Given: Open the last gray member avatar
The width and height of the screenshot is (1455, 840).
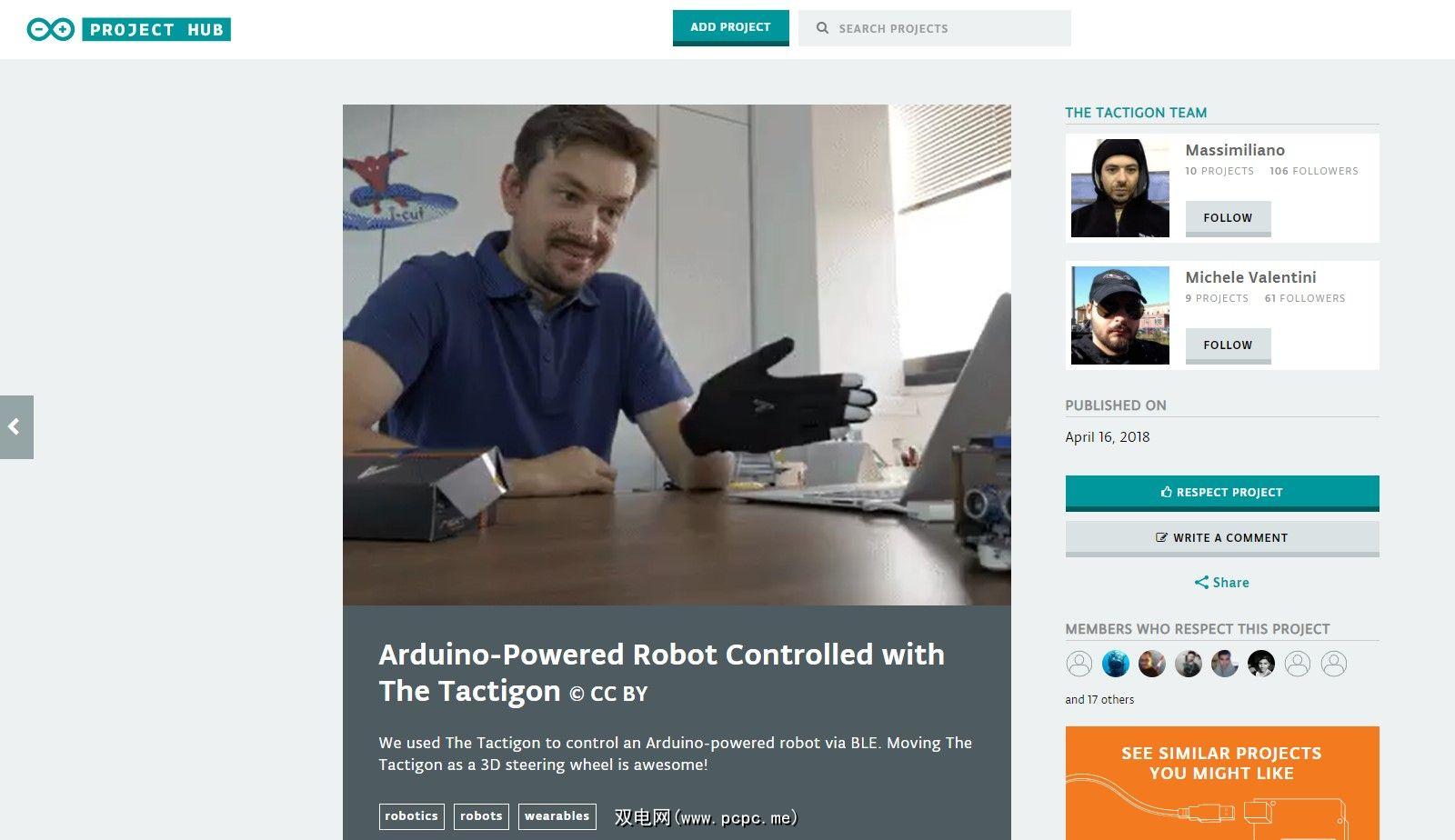Looking at the screenshot, I should (x=1334, y=664).
